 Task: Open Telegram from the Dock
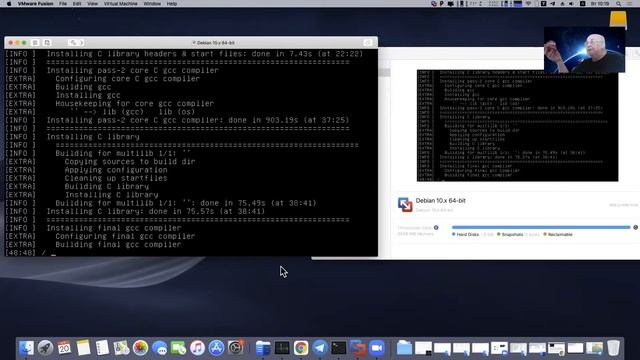320,348
